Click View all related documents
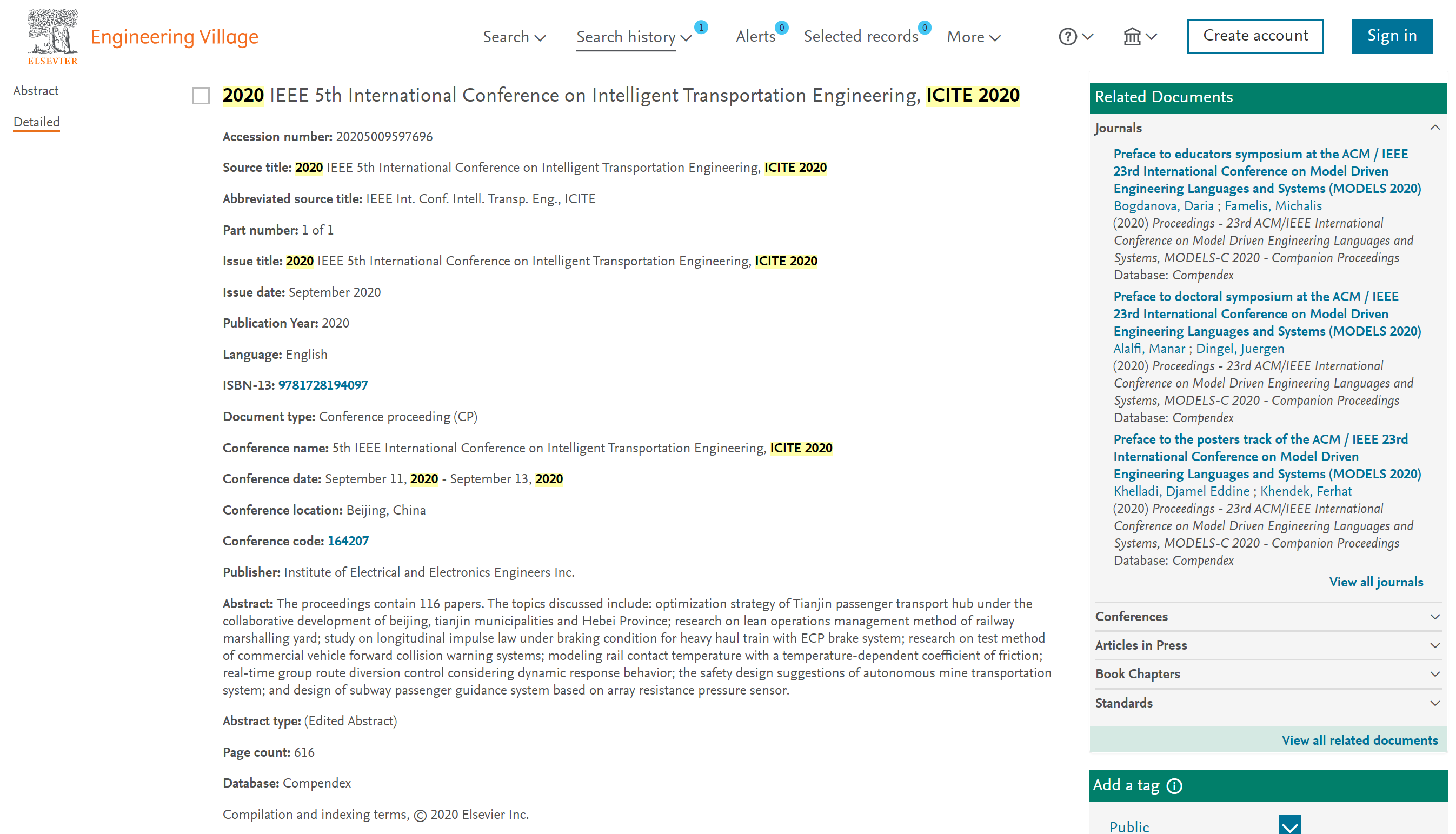This screenshot has width=1456, height=834. pyautogui.click(x=1359, y=740)
